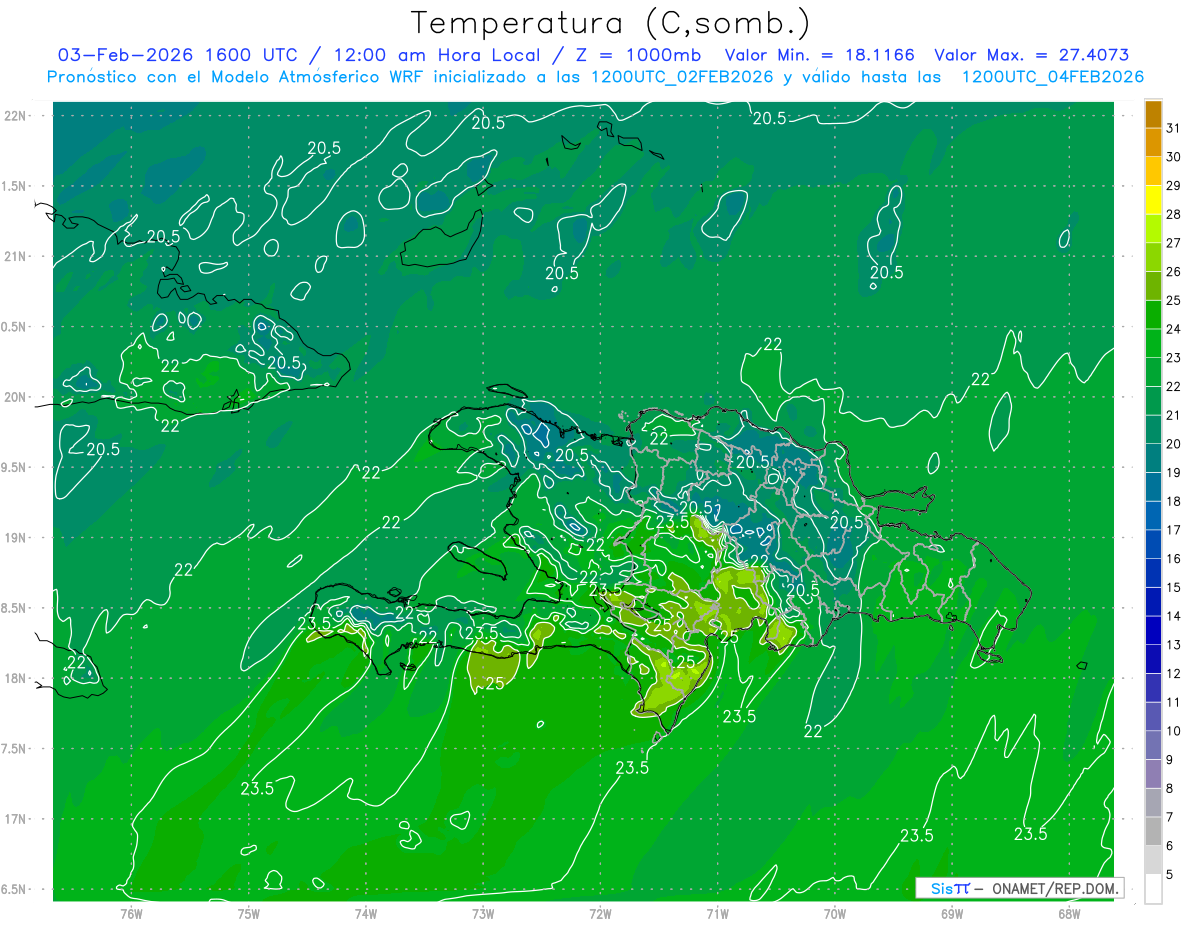Pick the purple swatch between 8 and 9
This screenshot has width=1200, height=927.
(x=1153, y=774)
